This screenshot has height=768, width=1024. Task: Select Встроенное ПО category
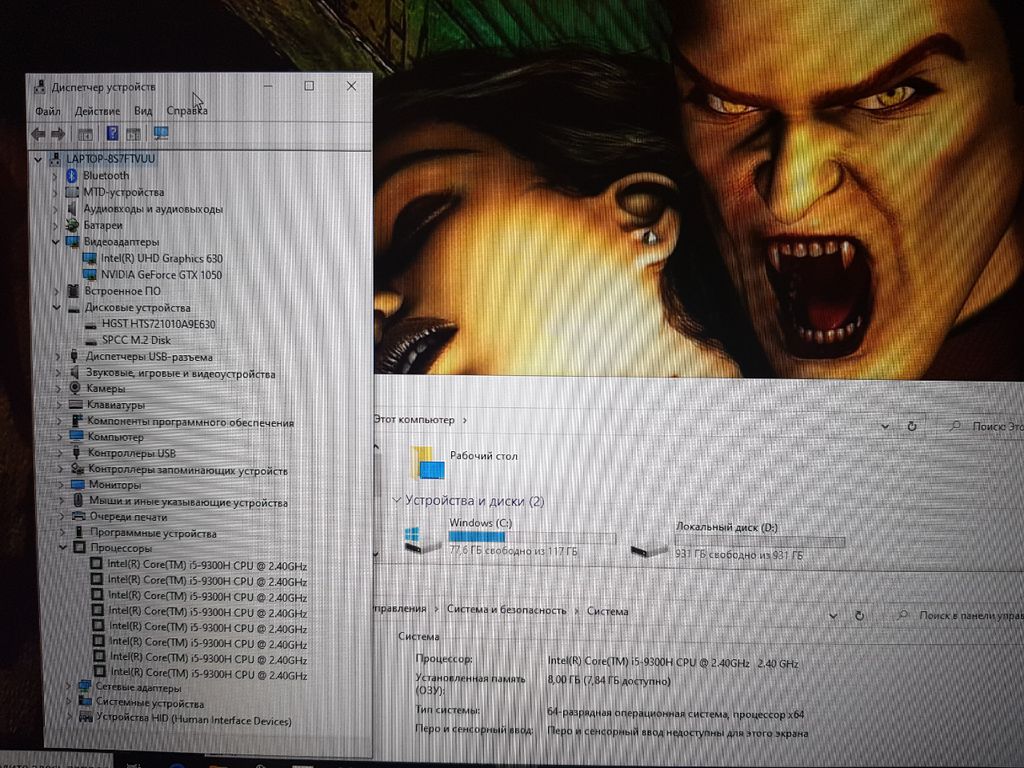[122, 291]
